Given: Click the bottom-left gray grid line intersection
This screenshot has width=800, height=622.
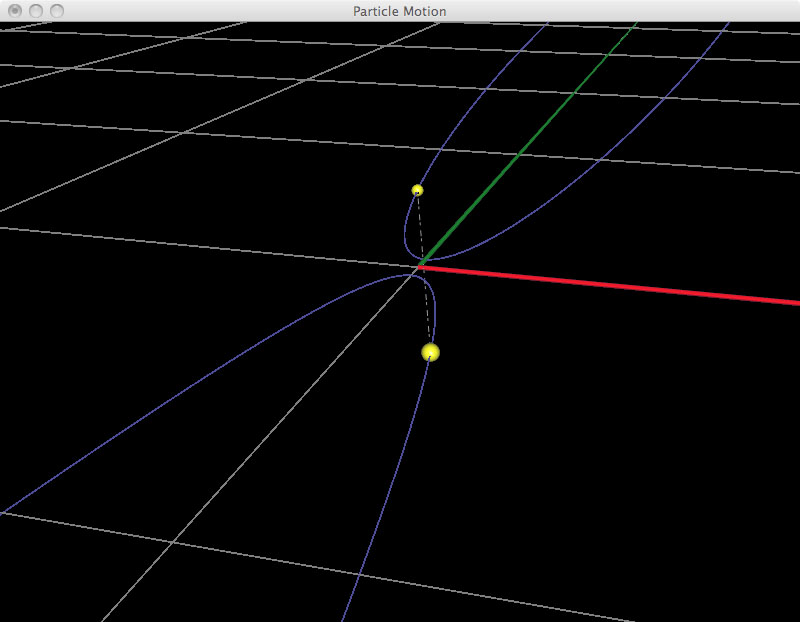Looking at the screenshot, I should point(172,541).
